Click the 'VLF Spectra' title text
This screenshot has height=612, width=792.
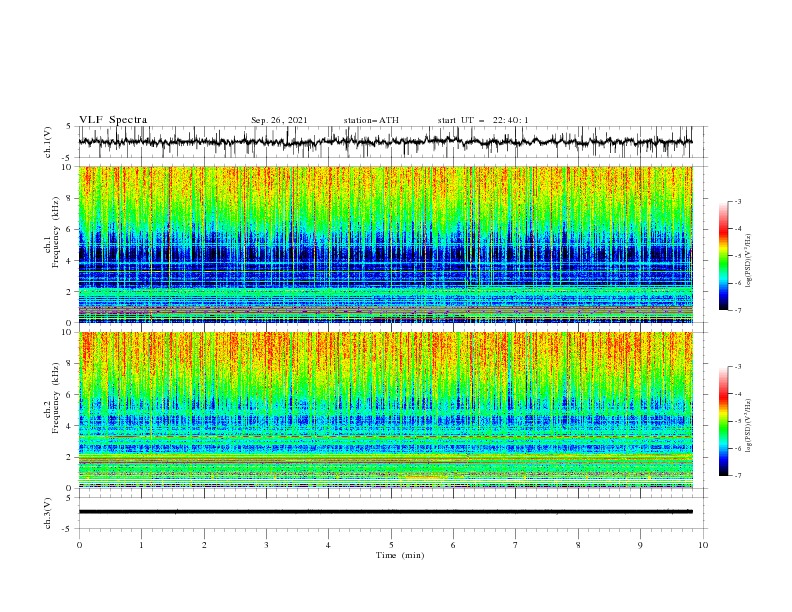113,120
